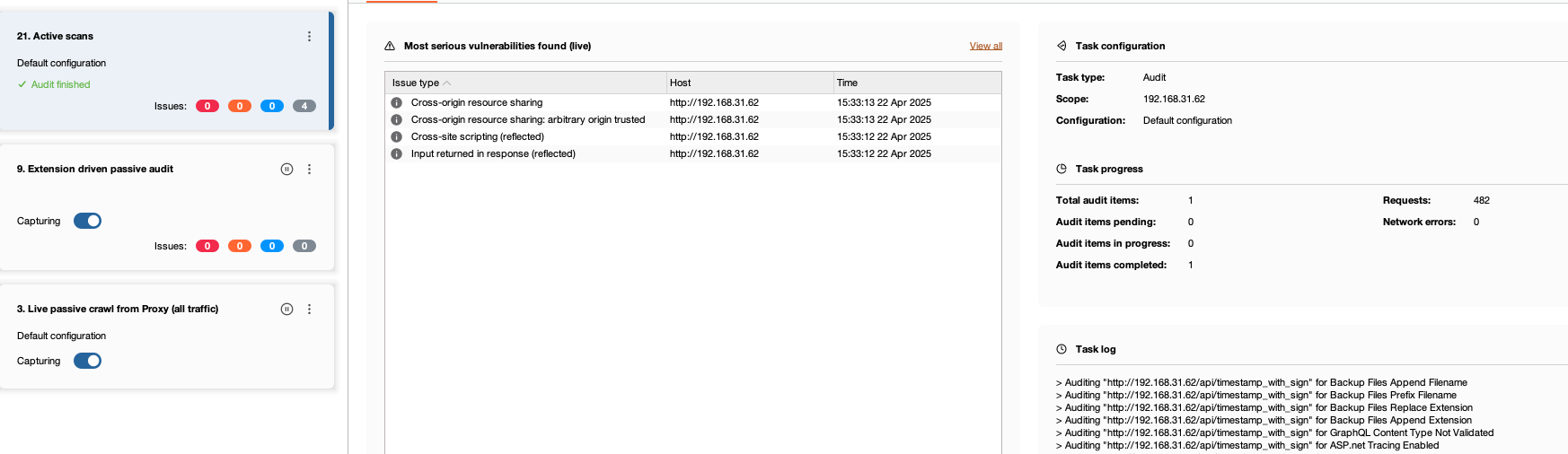Image resolution: width=1568 pixels, height=454 pixels.
Task: Select Cross-origin resource sharing: arbitrary origin trusted
Action: [693, 120]
